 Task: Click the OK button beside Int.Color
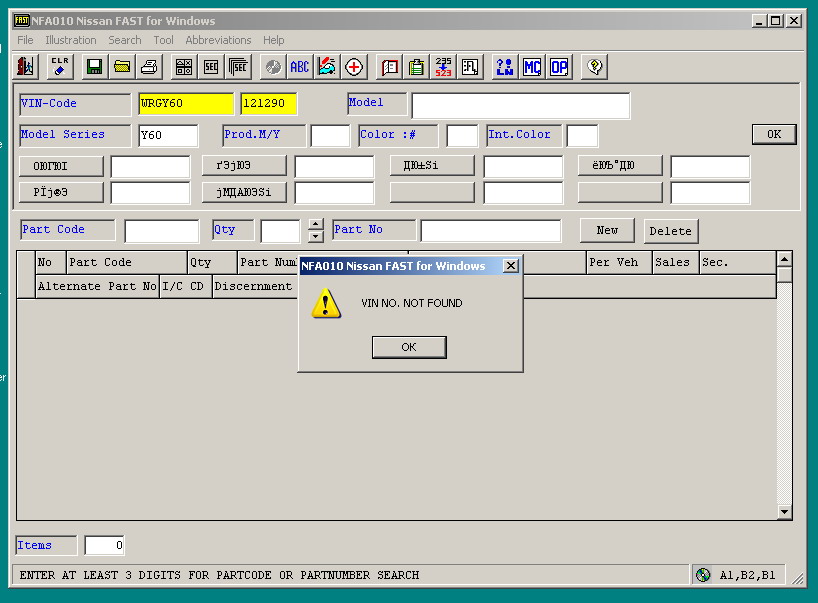(x=774, y=134)
